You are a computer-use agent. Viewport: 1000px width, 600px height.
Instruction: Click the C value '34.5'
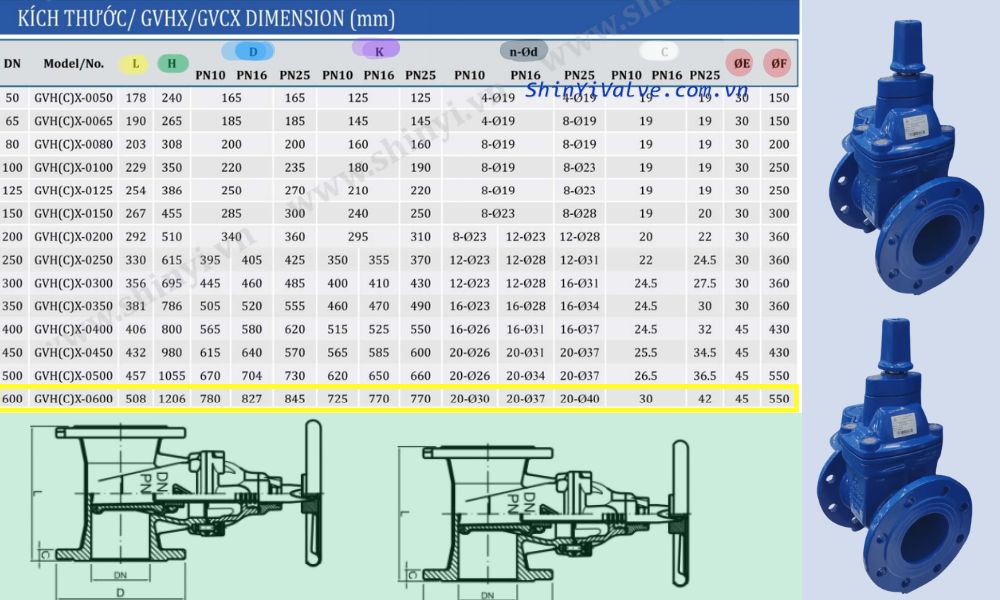click(705, 352)
